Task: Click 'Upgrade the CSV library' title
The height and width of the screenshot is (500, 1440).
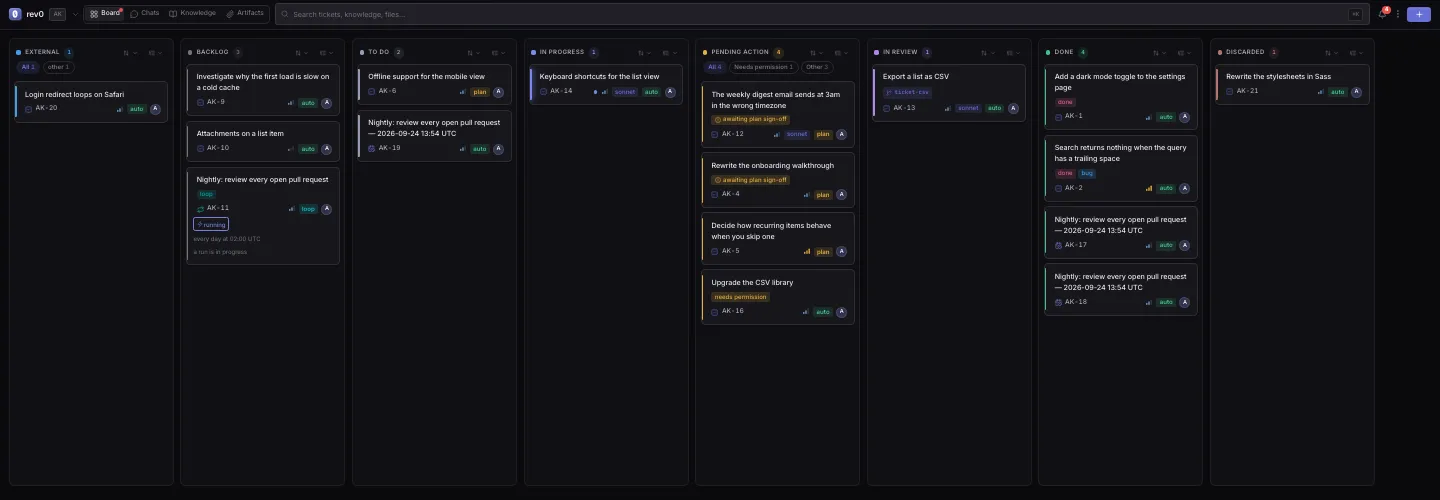Action: [752, 282]
